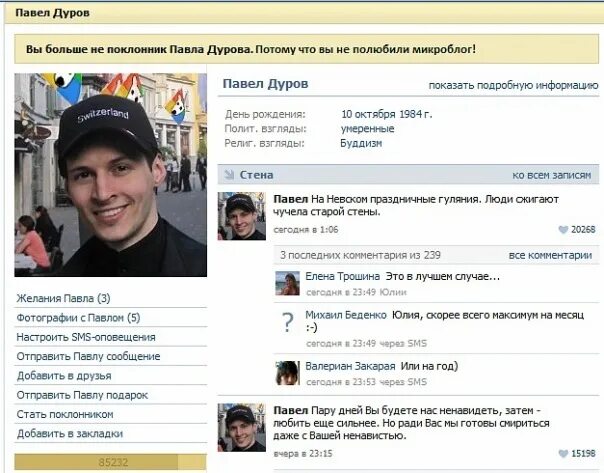Image resolution: width=604 pixels, height=473 pixels.
Task: Expand все комментарии for the first post
Action: tap(550, 255)
